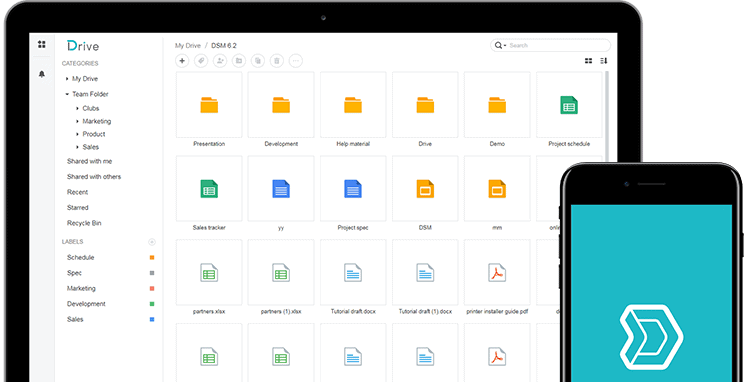Open notifications bell icon
Image resolution: width=744 pixels, height=382 pixels.
click(x=42, y=74)
